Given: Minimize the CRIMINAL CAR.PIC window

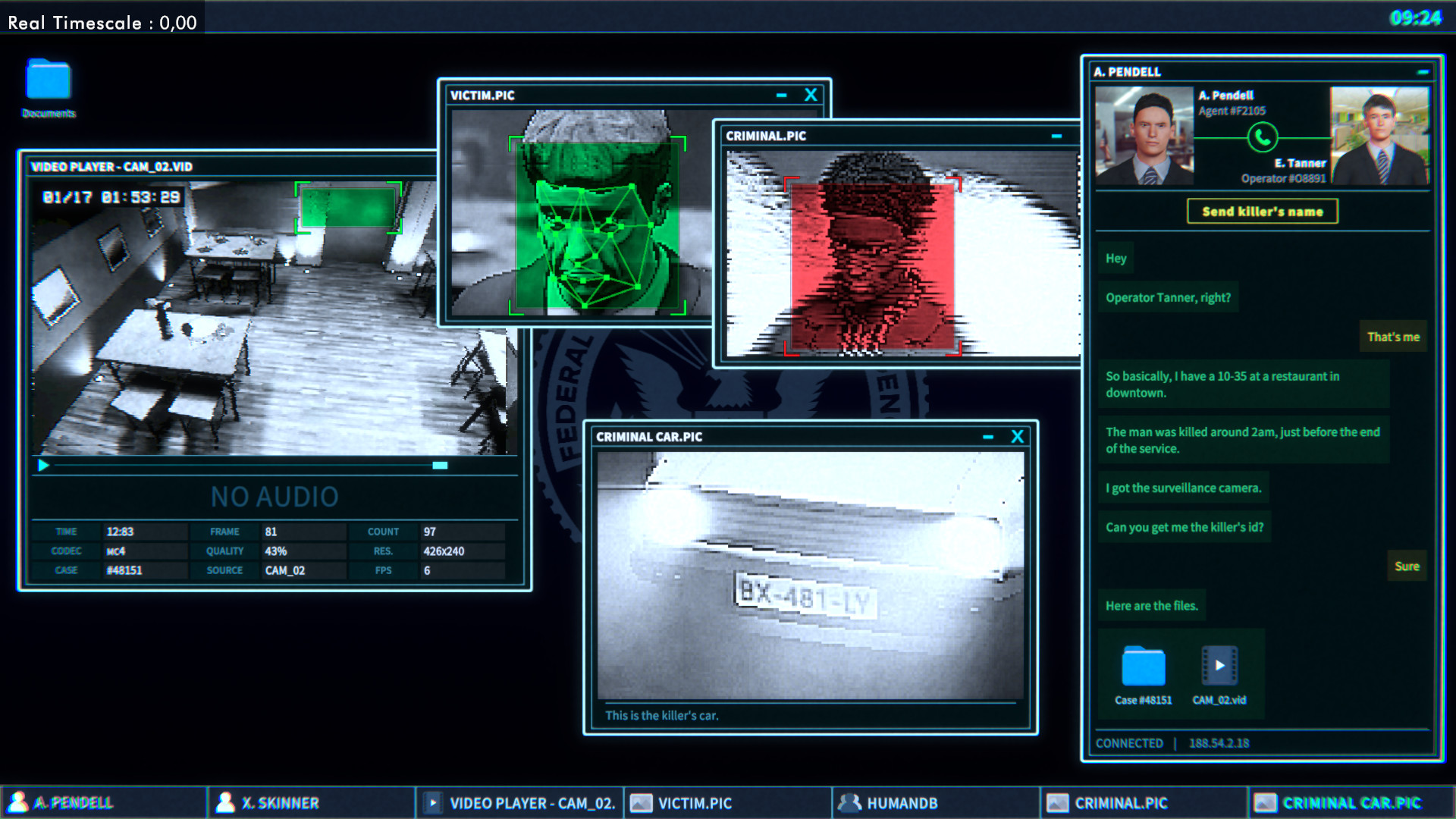Looking at the screenshot, I should tap(988, 438).
